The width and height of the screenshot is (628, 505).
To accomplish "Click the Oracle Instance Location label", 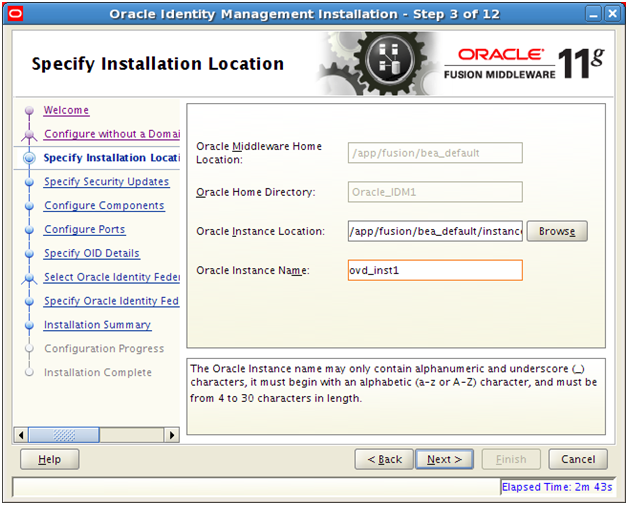I will point(260,231).
